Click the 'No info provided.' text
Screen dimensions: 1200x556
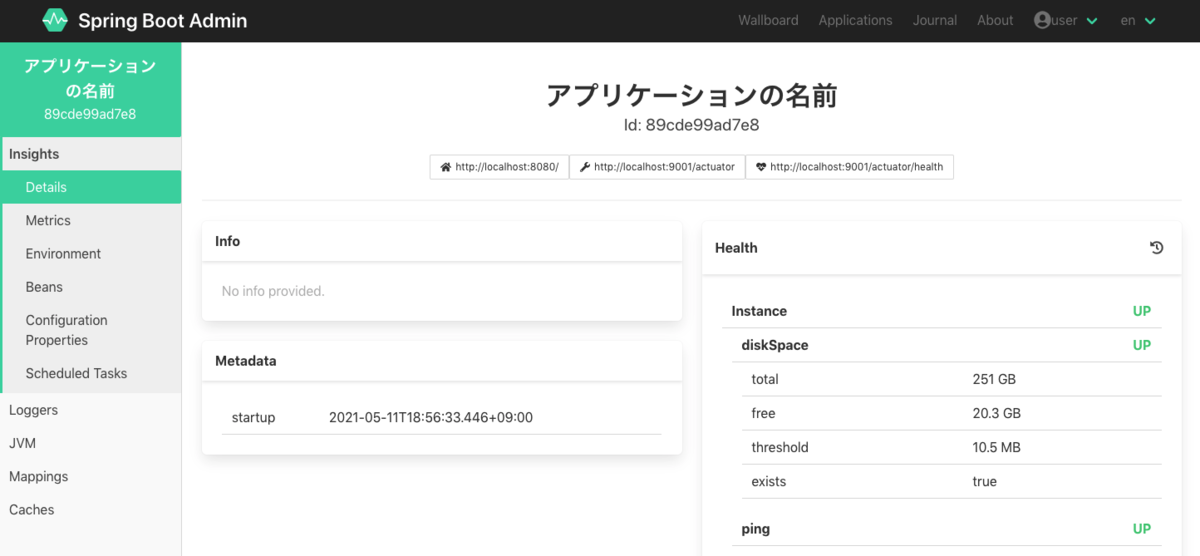tap(273, 291)
